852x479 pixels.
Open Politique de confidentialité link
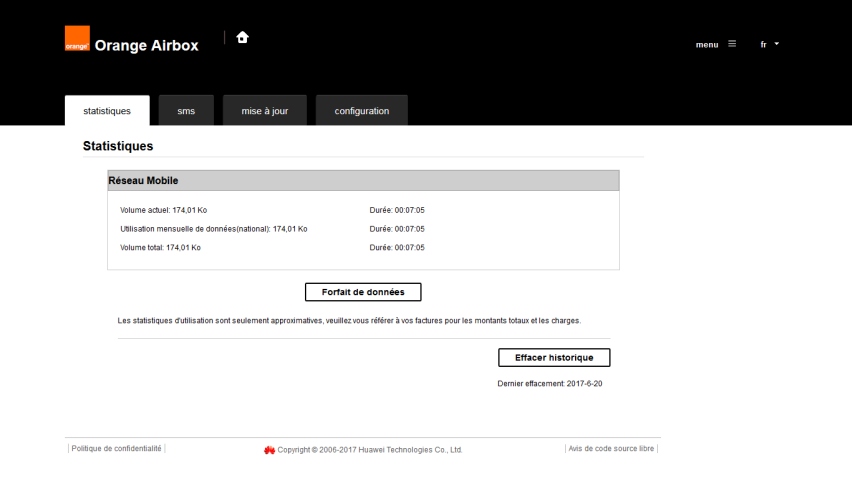tap(117, 449)
